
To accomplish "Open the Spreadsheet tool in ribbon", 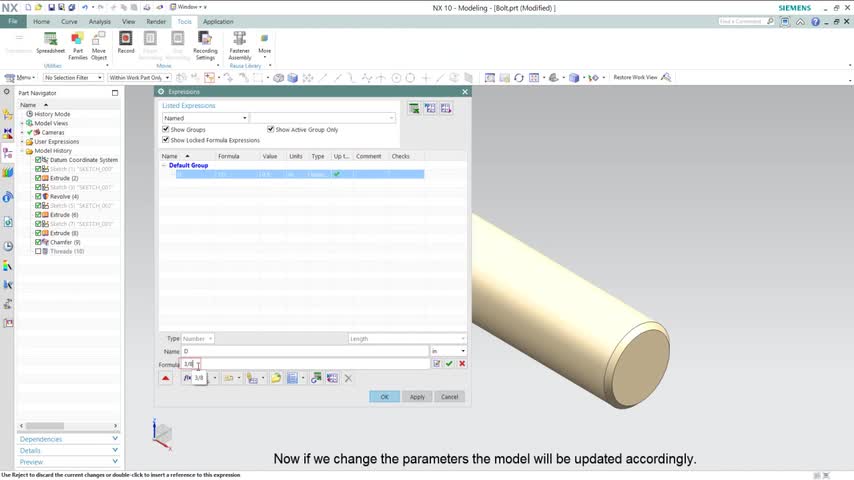I will pyautogui.click(x=50, y=42).
